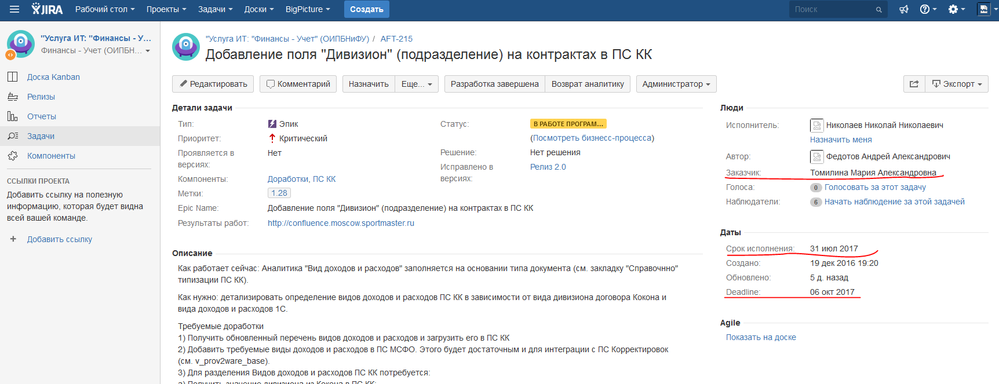
Task: Click the Доска Kanban board icon
Action: pos(13,77)
